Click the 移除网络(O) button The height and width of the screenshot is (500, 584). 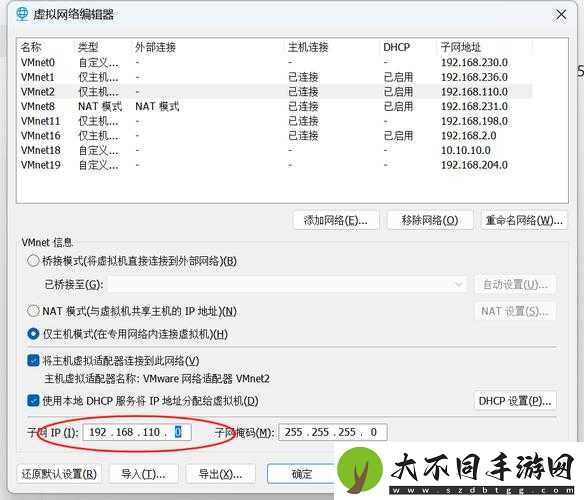coord(430,221)
